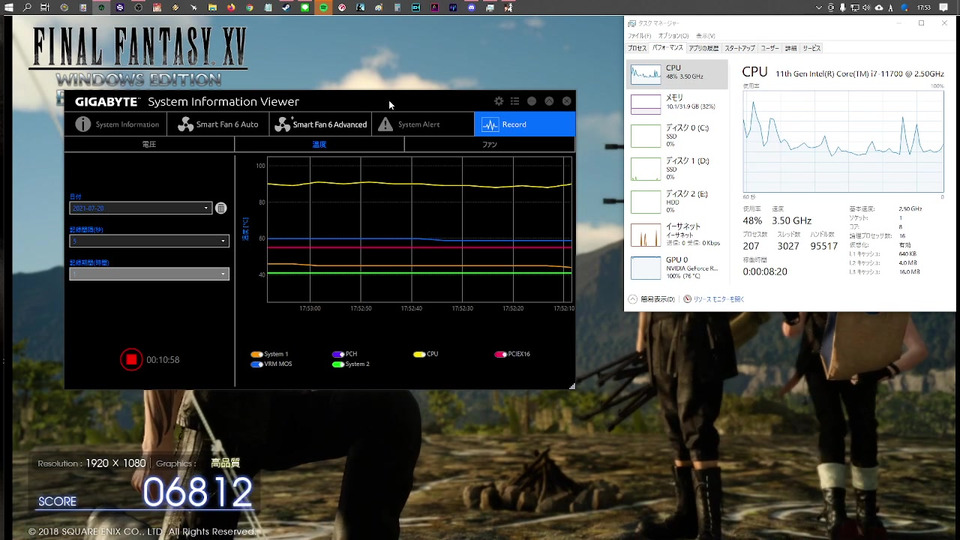The image size is (960, 540).
Task: Select the ファン sub-tab
Action: click(x=489, y=145)
